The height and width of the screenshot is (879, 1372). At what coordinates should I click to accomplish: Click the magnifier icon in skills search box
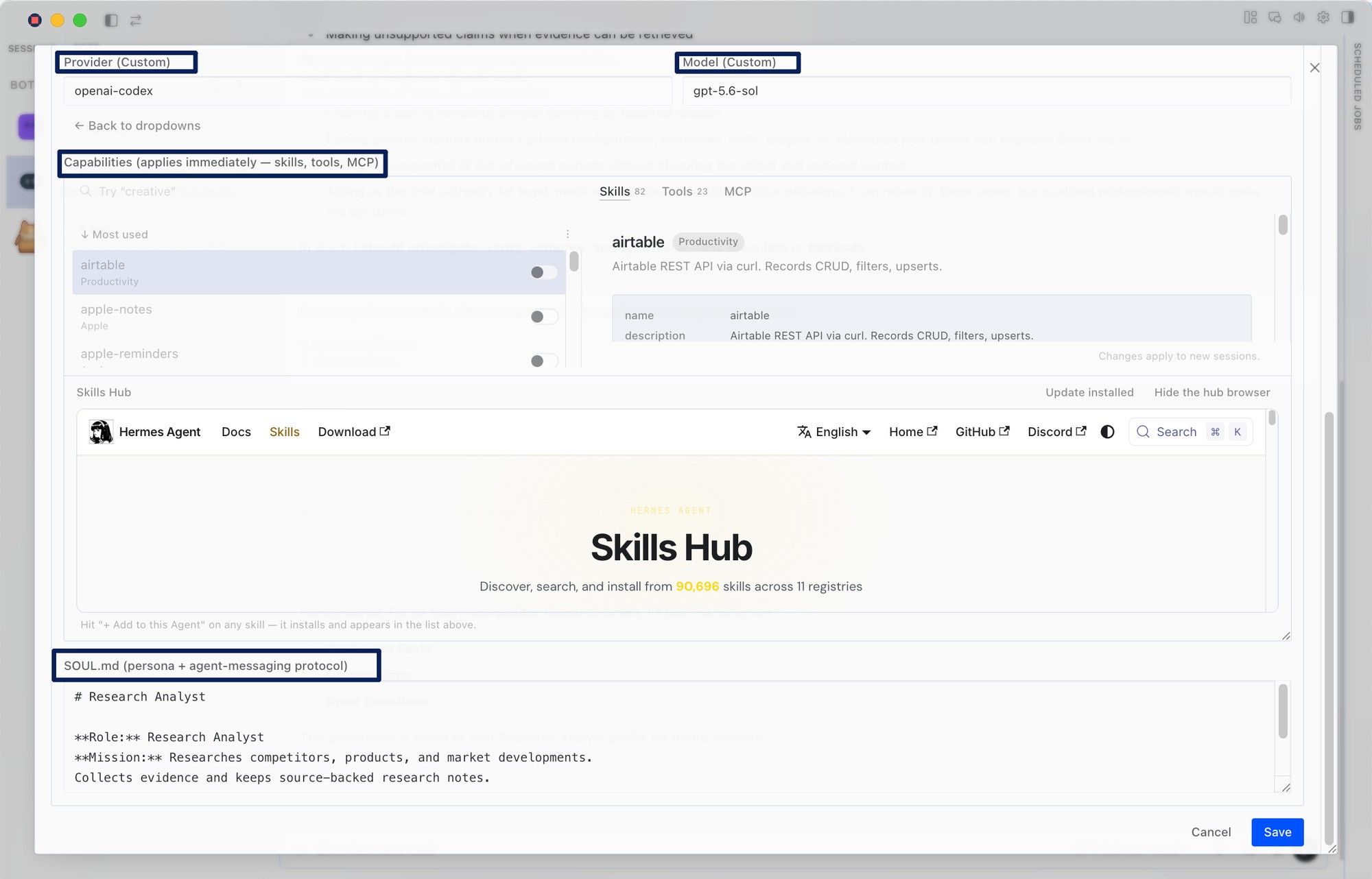point(86,191)
